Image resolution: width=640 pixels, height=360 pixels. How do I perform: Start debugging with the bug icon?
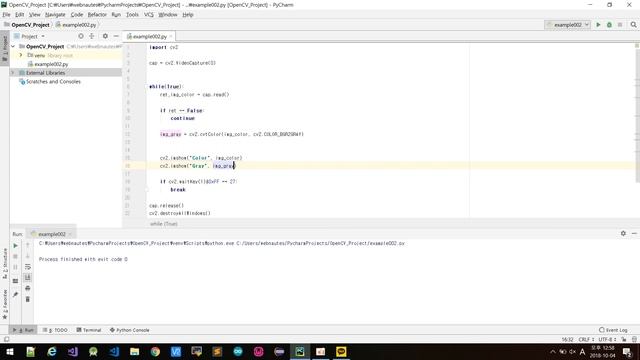[609, 25]
